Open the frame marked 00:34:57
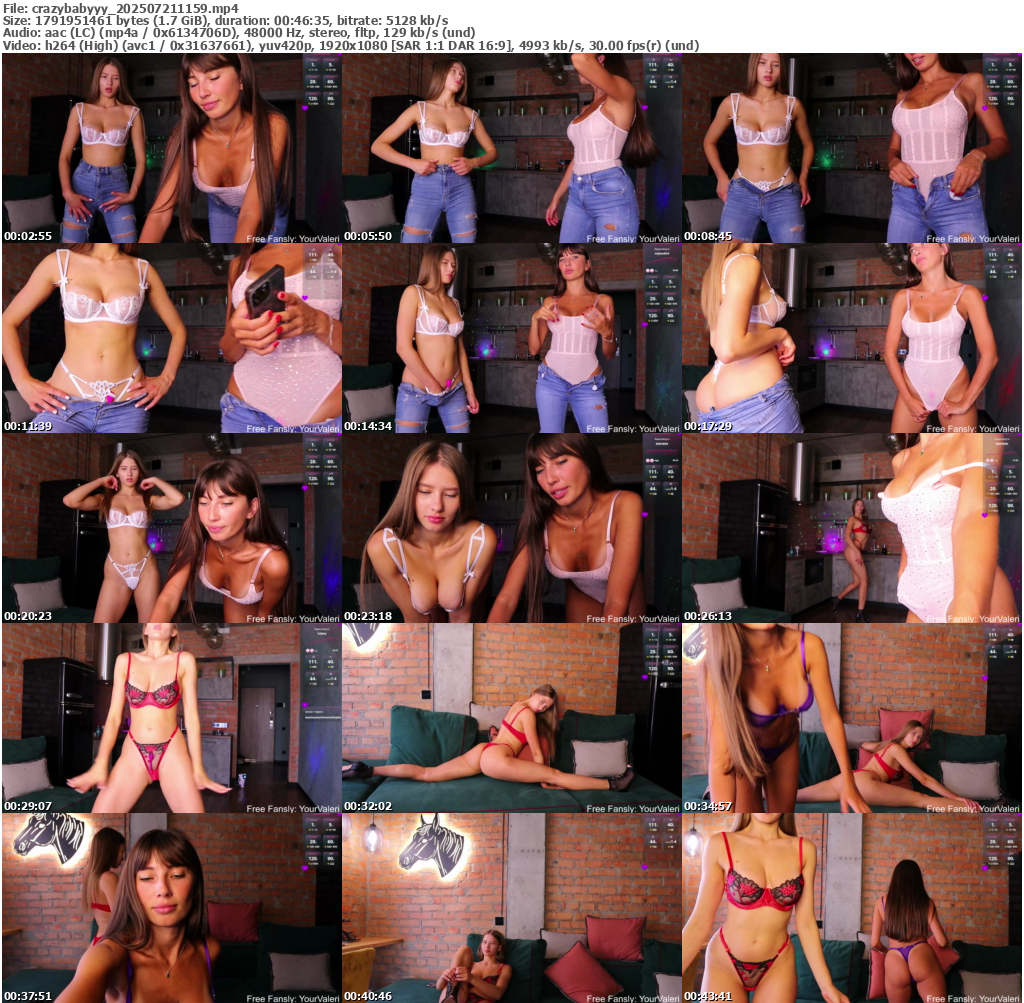The width and height of the screenshot is (1024, 1003). 851,718
